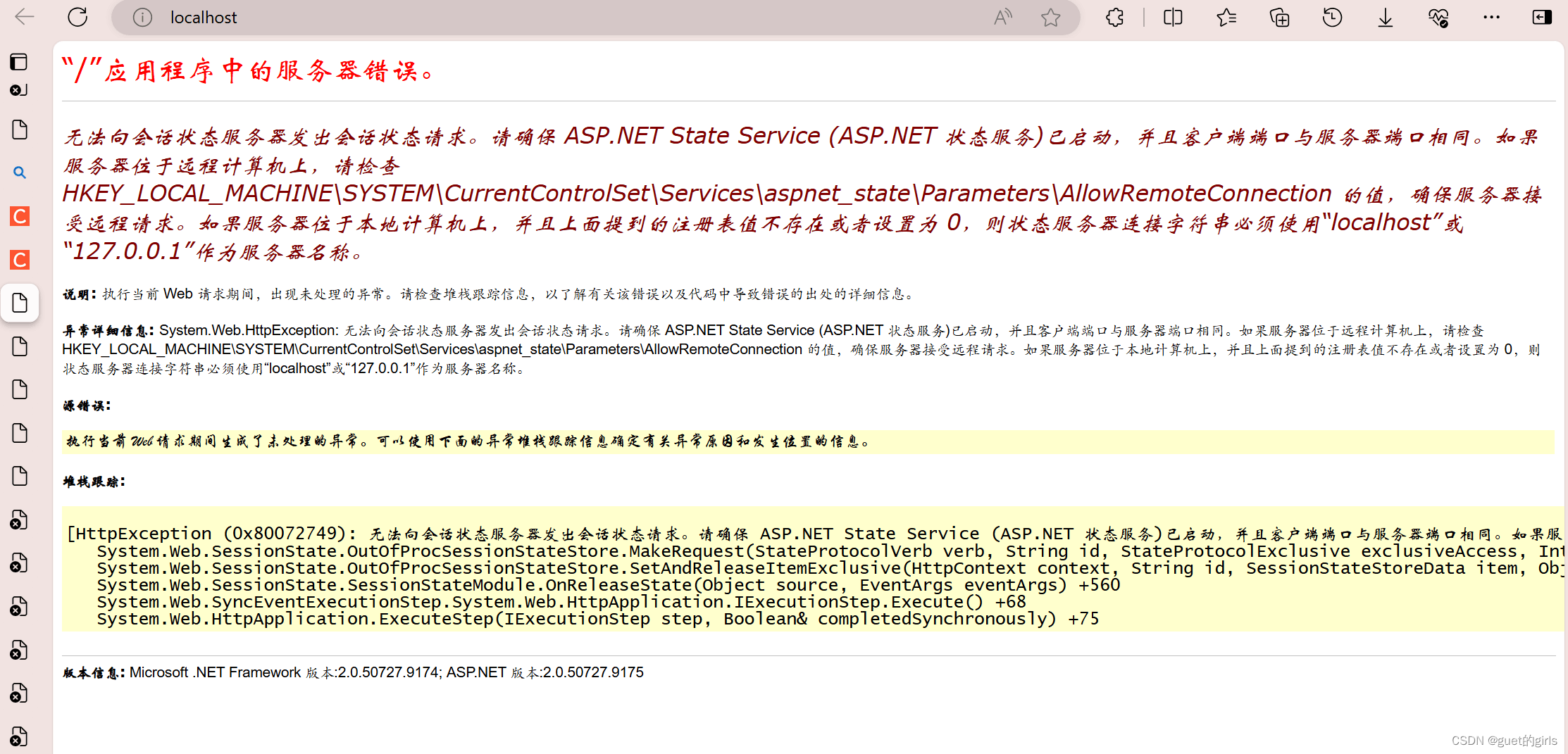
Task: Open the tab actions menu in vertical tabs
Action: click(19, 62)
